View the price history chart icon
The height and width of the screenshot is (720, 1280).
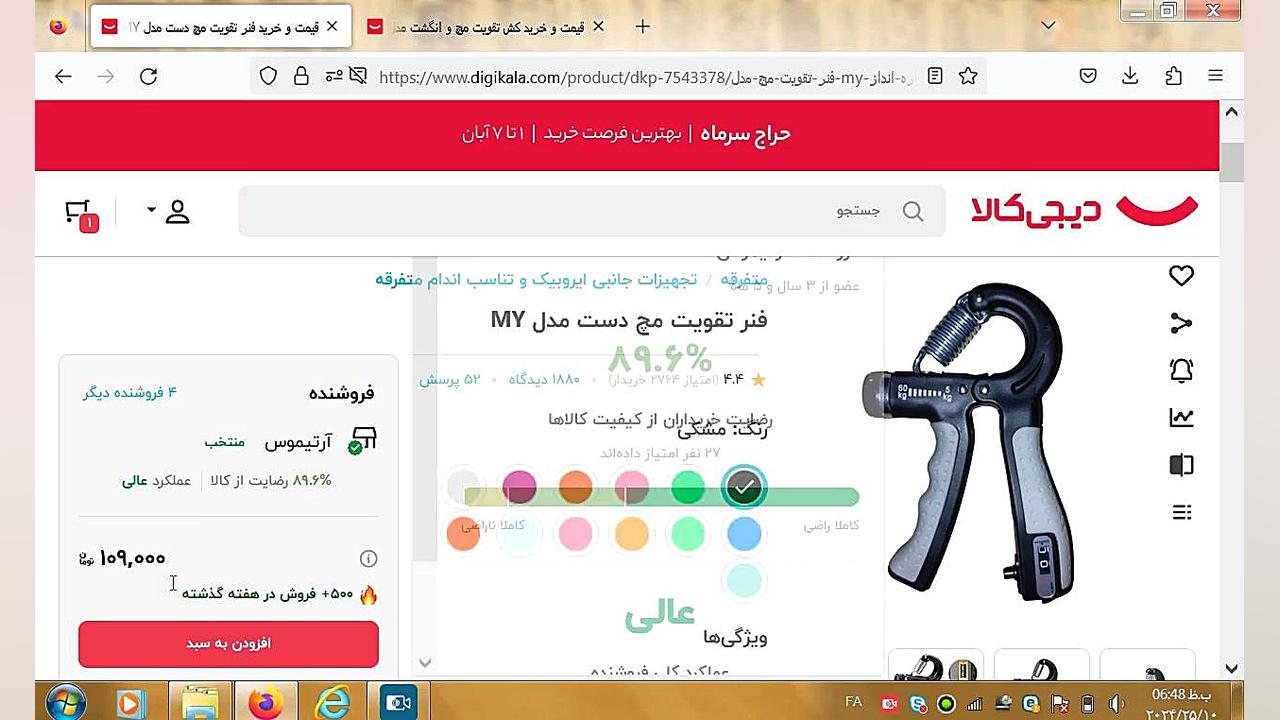[1181, 418]
